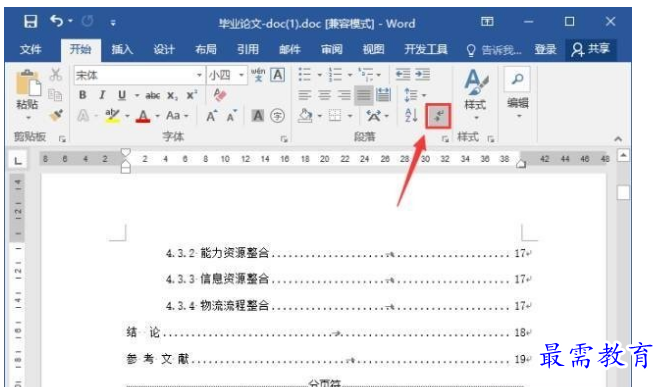Switch to the 插入 tab

[x=122, y=50]
